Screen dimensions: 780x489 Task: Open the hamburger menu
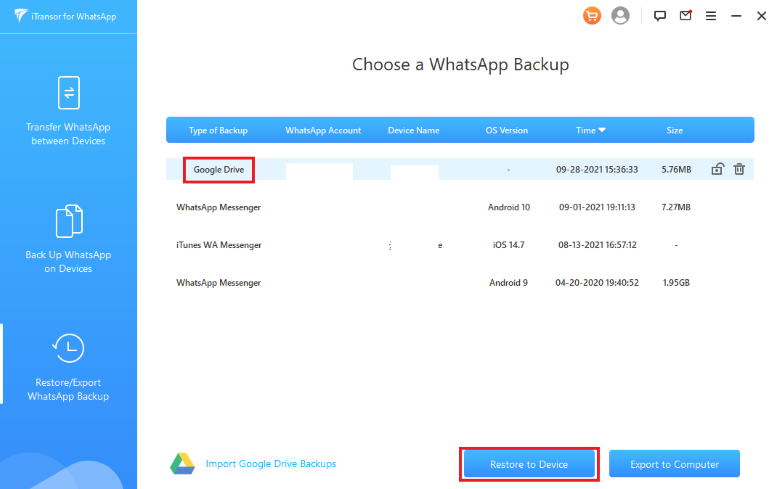point(711,16)
